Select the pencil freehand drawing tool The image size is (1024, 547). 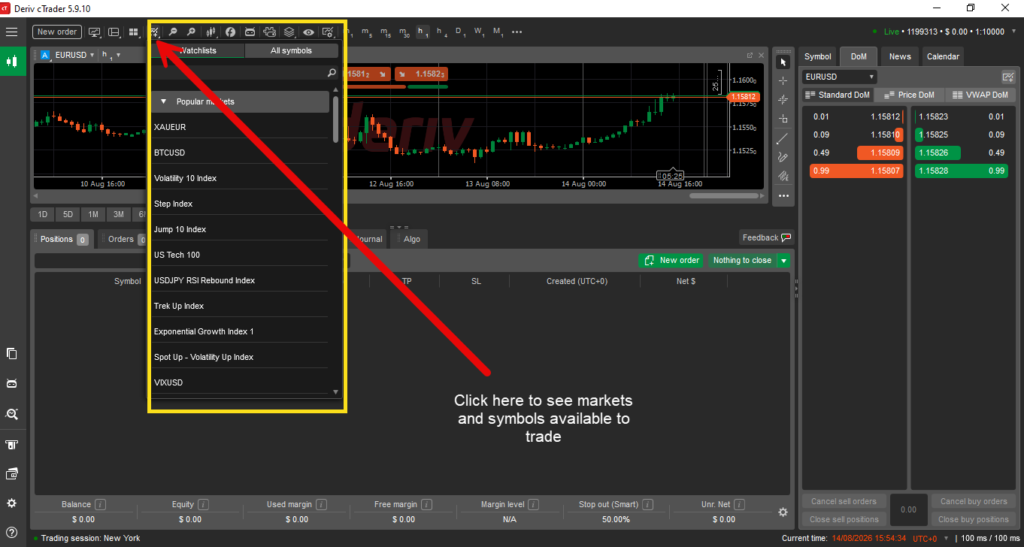(x=782, y=157)
